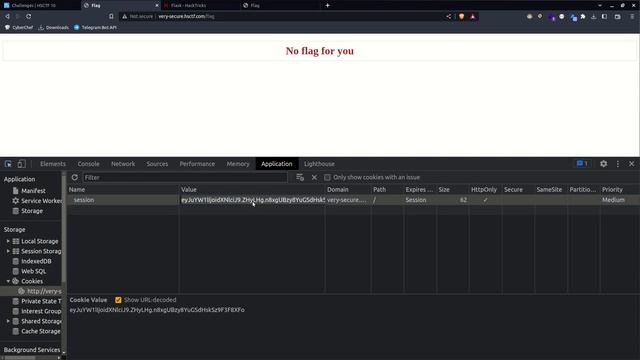Click the session cookie value cell

252,200
